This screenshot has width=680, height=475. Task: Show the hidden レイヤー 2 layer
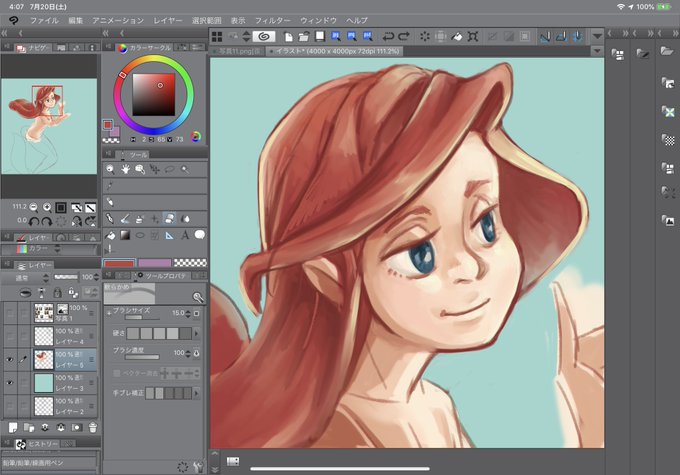(10, 406)
